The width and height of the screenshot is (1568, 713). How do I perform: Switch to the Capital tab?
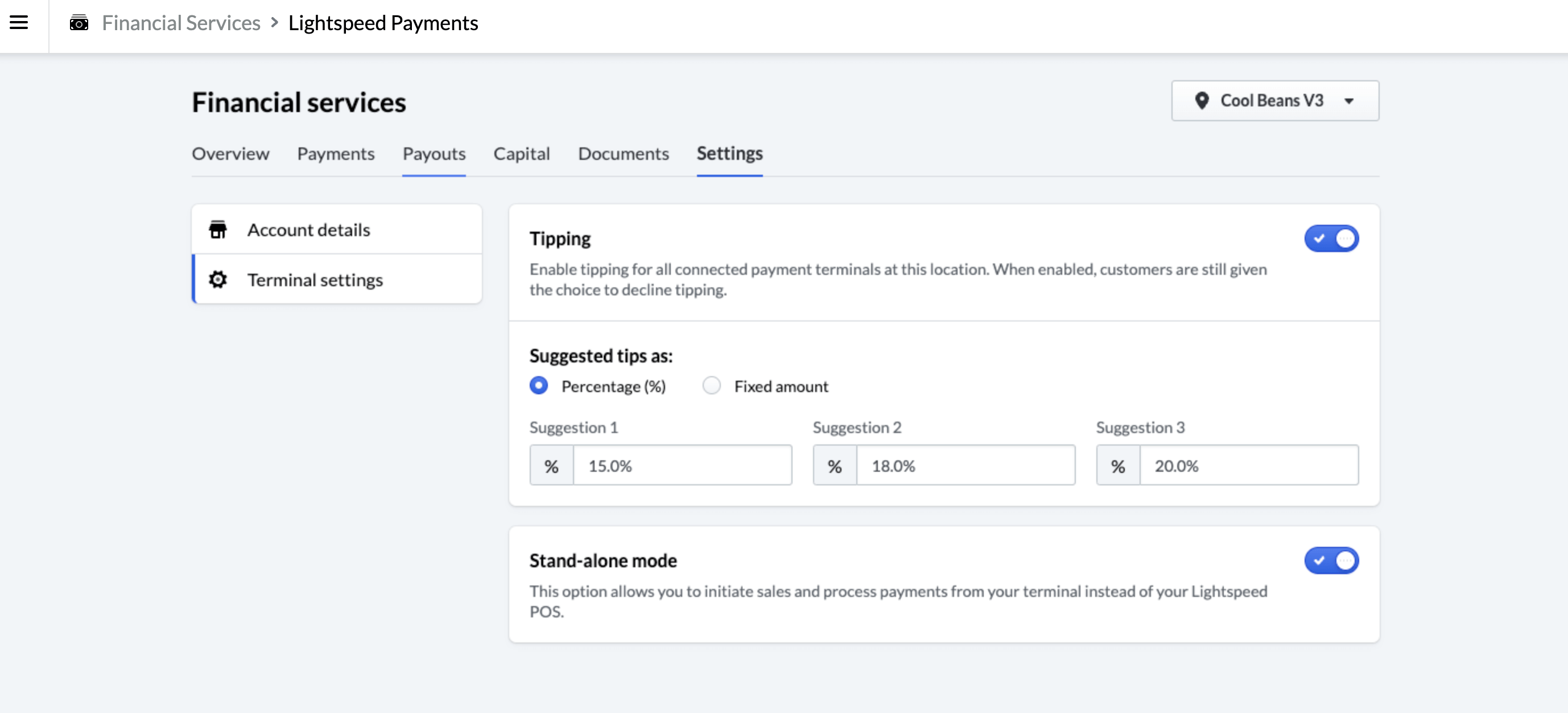click(x=521, y=154)
